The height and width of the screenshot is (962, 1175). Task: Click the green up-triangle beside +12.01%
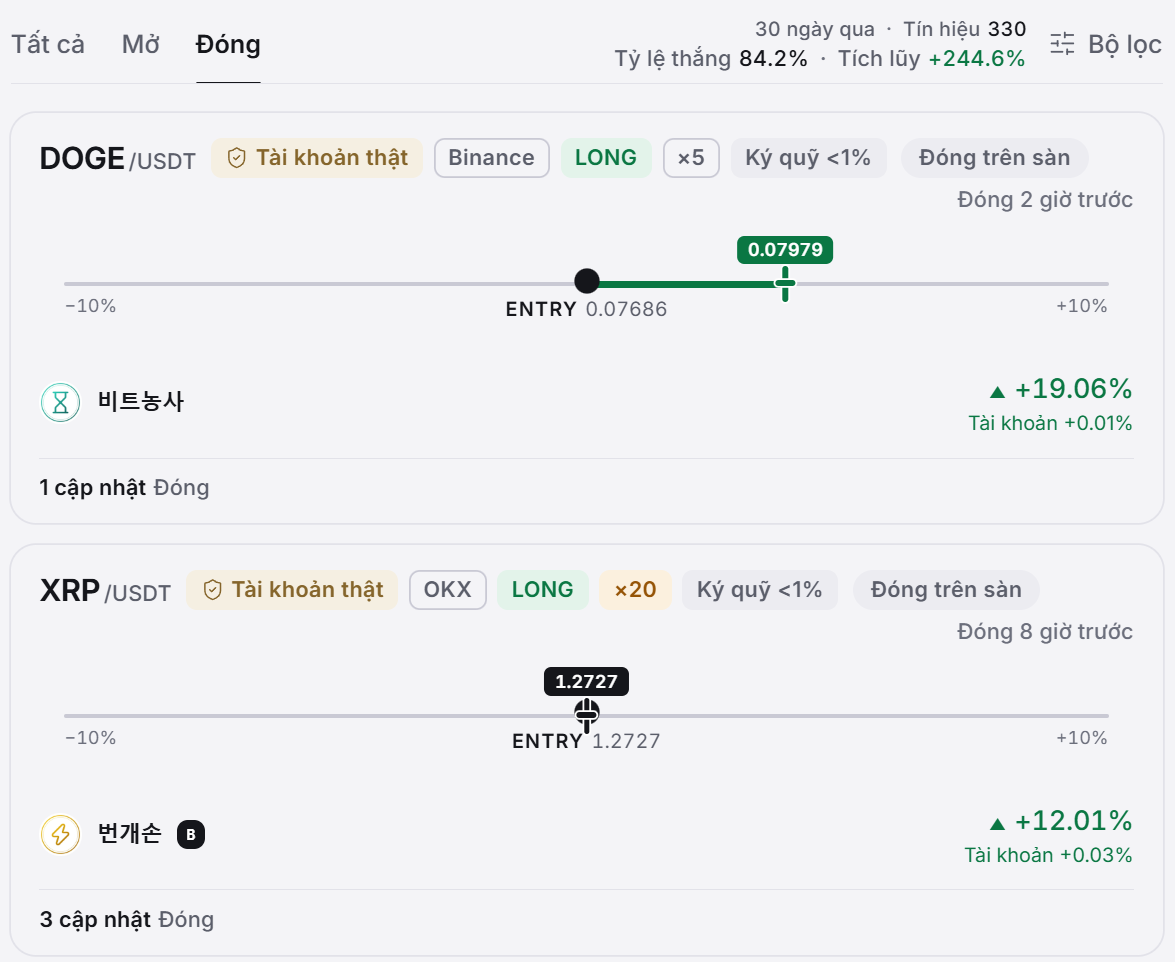[997, 824]
